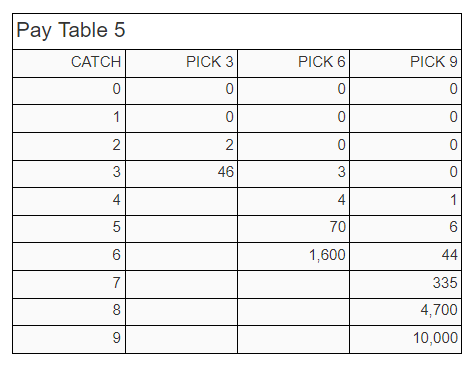
Task: Click the PICK 3 payout of 2
Action: [x=229, y=145]
